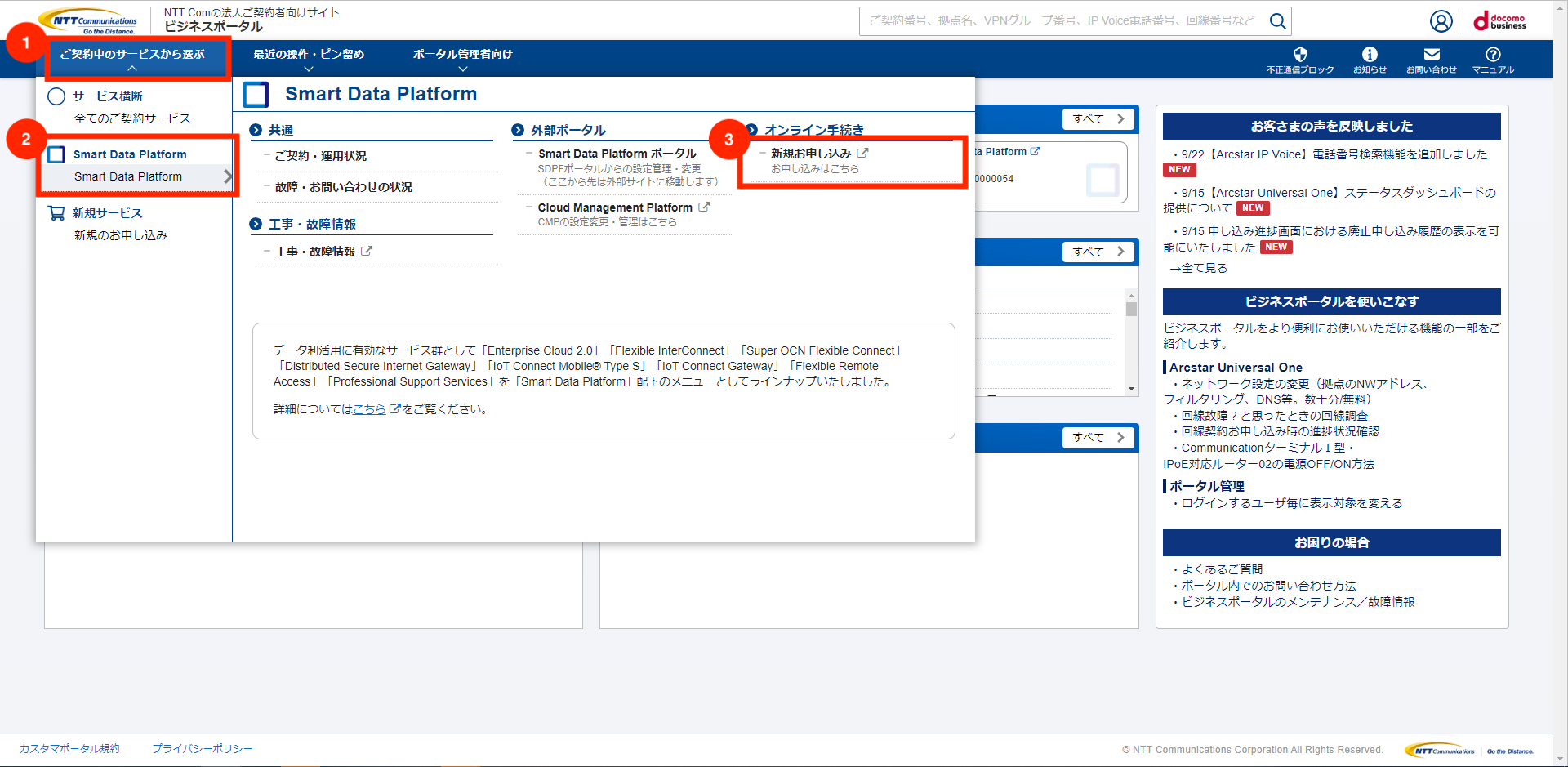The width and height of the screenshot is (1568, 767).
Task: Open 回線契約お申し込み時の進捗状況確認
Action: 1281,431
